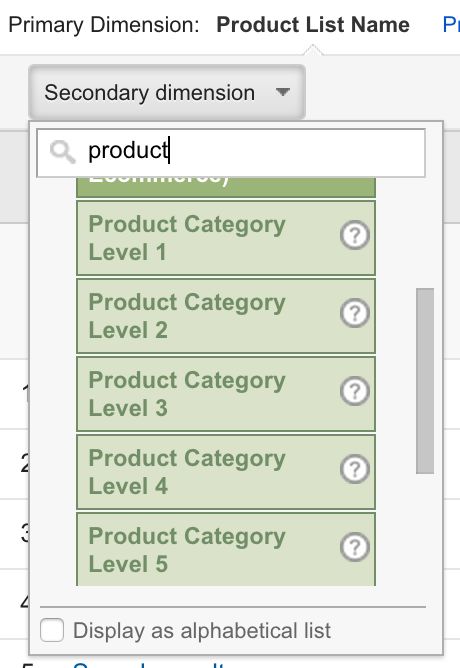Pick Product Category Level 5 dimension

[x=226, y=549]
